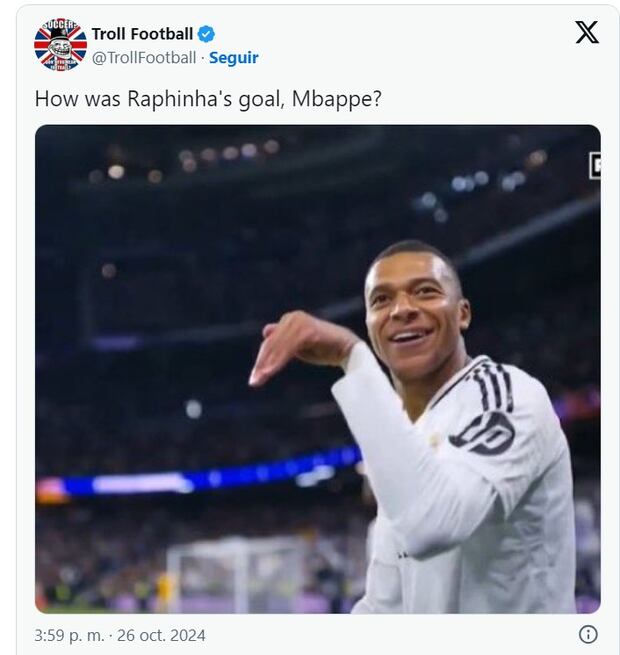Click the date 26 oct. 2024
Screen dimensions: 620x655
point(161,635)
